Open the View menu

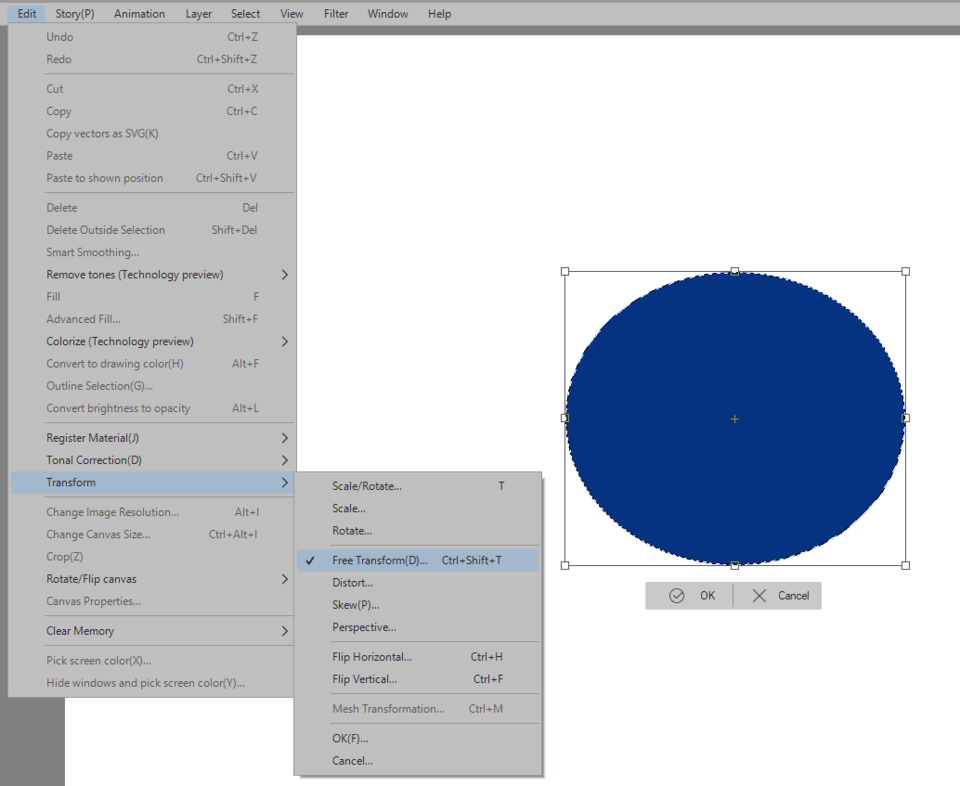tap(291, 13)
